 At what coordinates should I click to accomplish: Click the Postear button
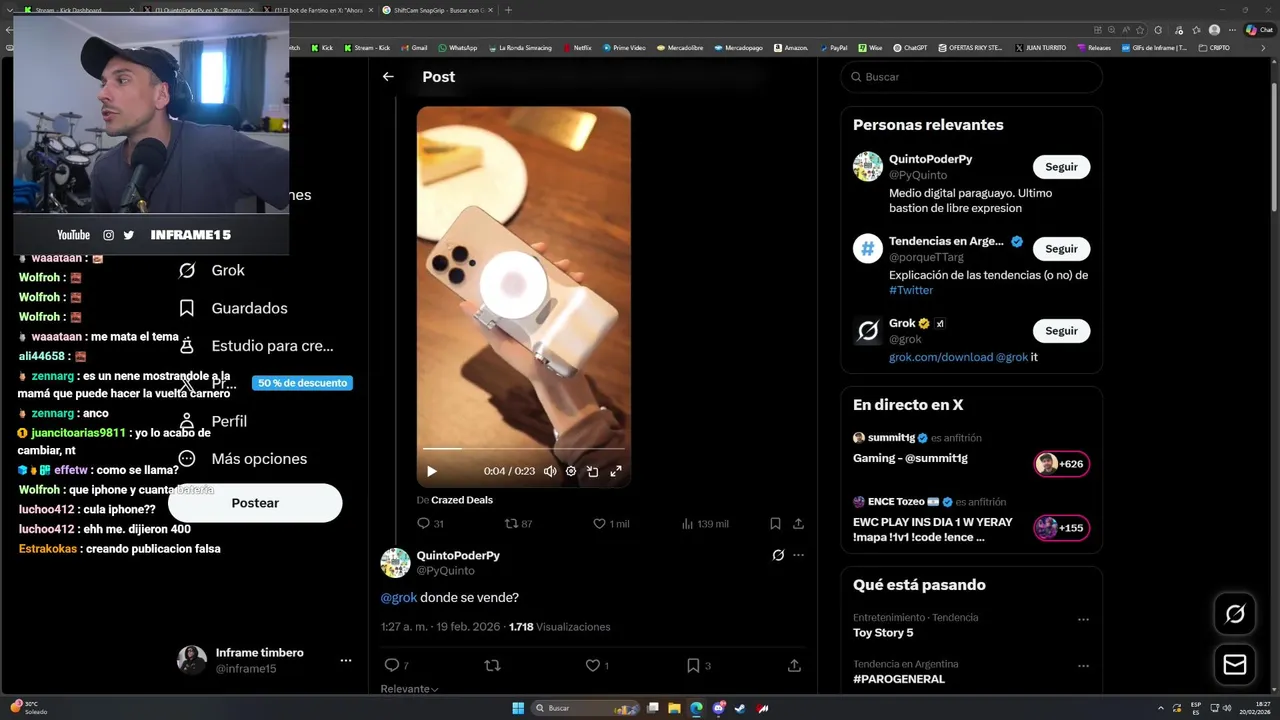point(255,503)
